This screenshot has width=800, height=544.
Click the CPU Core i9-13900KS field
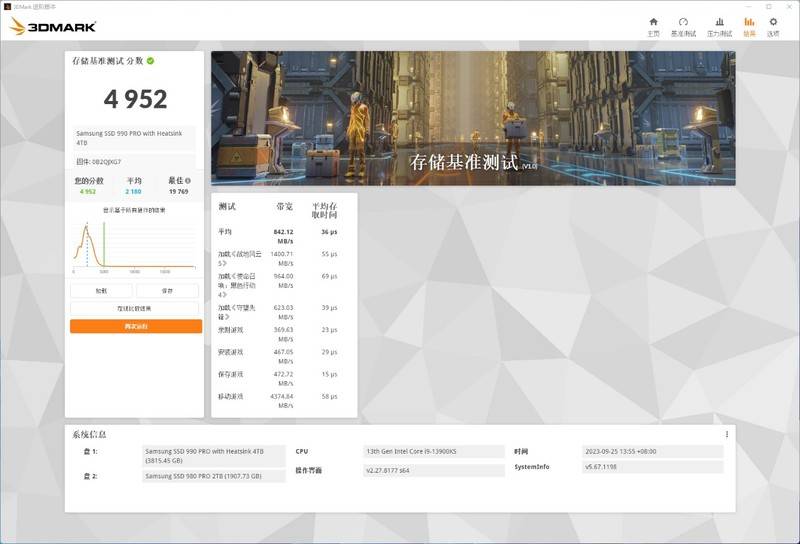(x=433, y=452)
